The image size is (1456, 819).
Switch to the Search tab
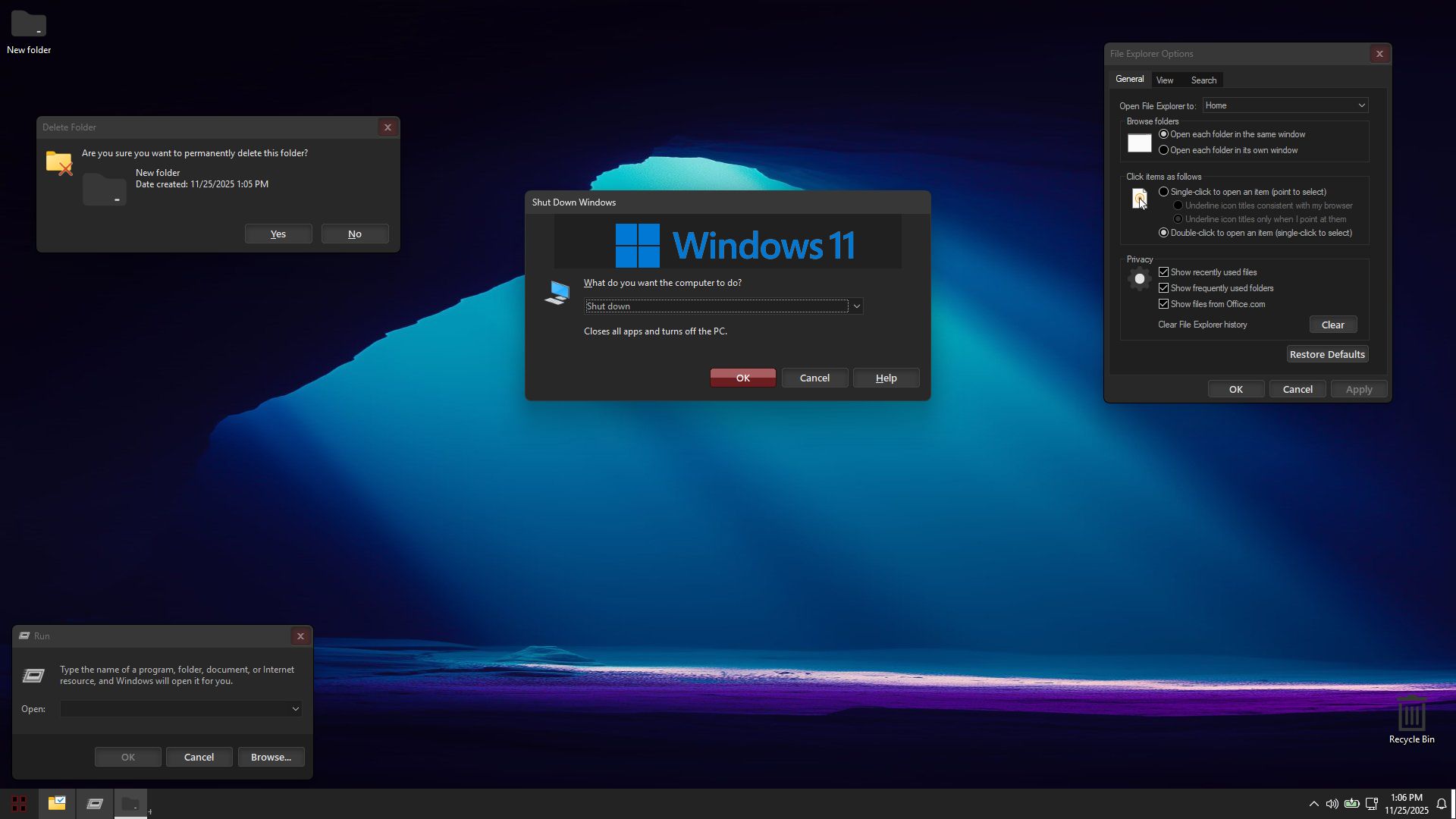pos(1203,80)
